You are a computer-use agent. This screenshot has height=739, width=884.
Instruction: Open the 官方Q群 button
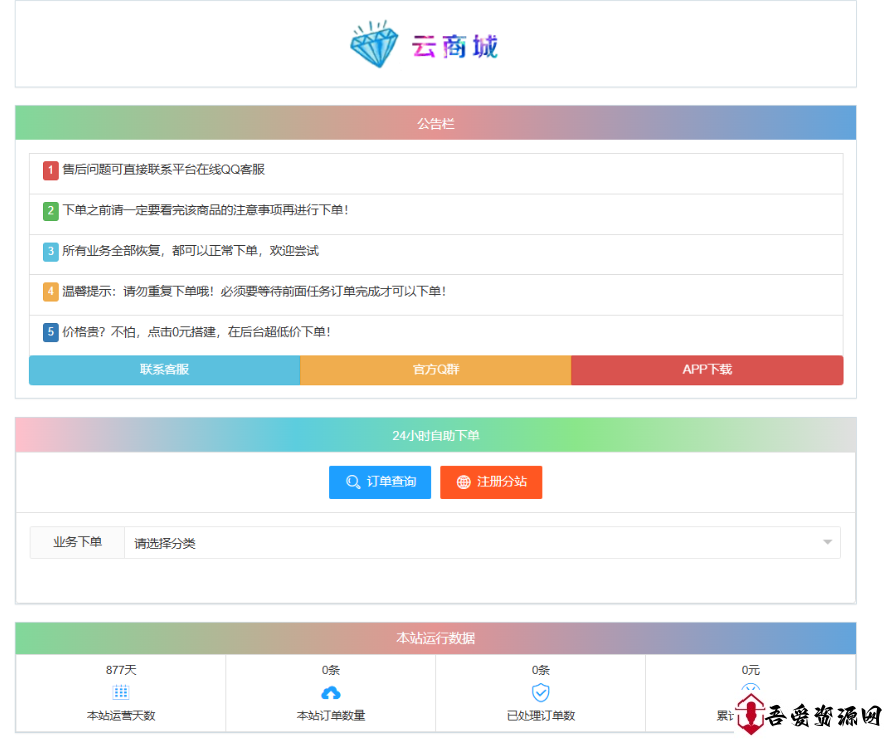435,370
